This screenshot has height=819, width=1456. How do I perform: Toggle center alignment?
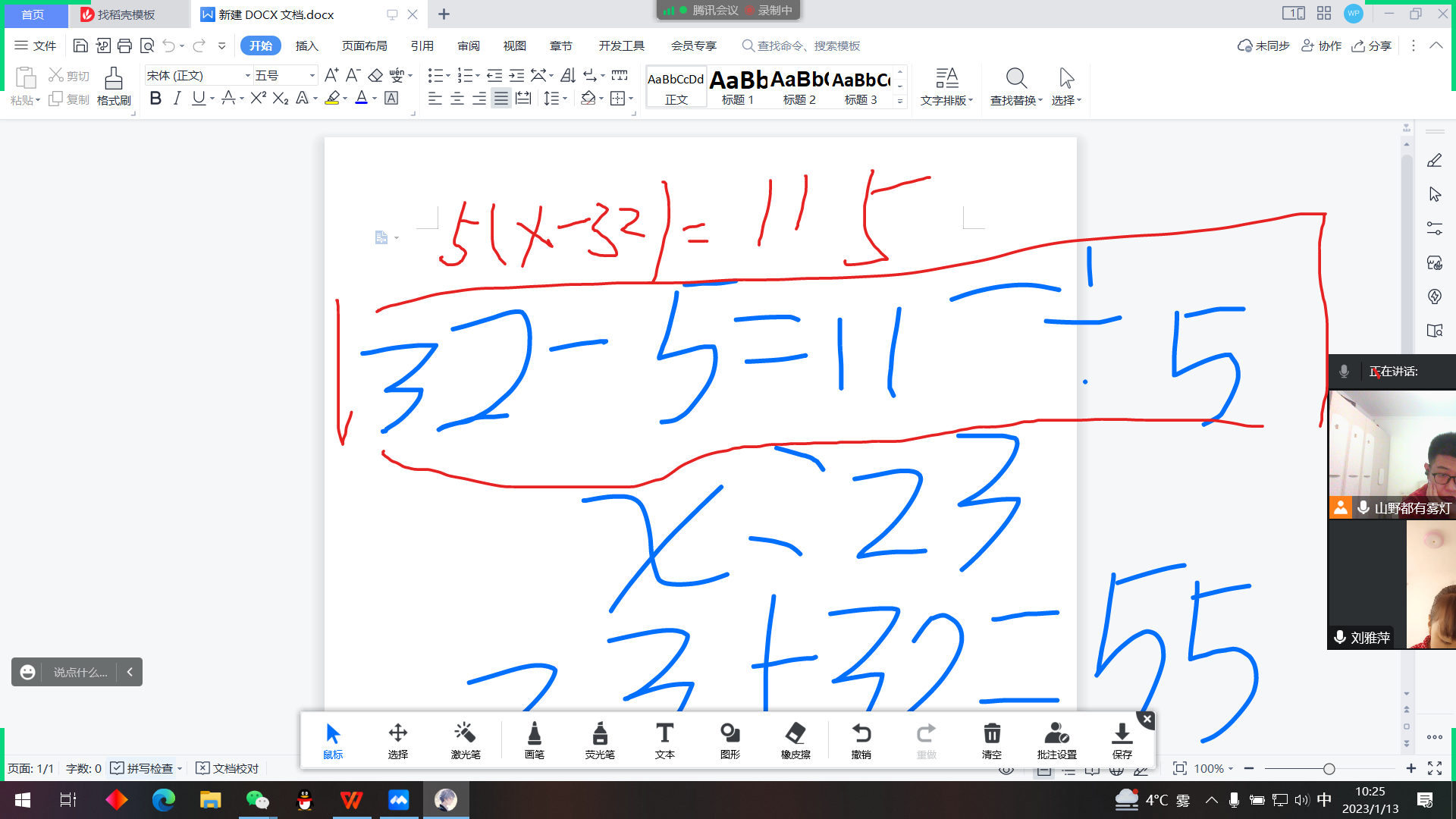point(457,98)
